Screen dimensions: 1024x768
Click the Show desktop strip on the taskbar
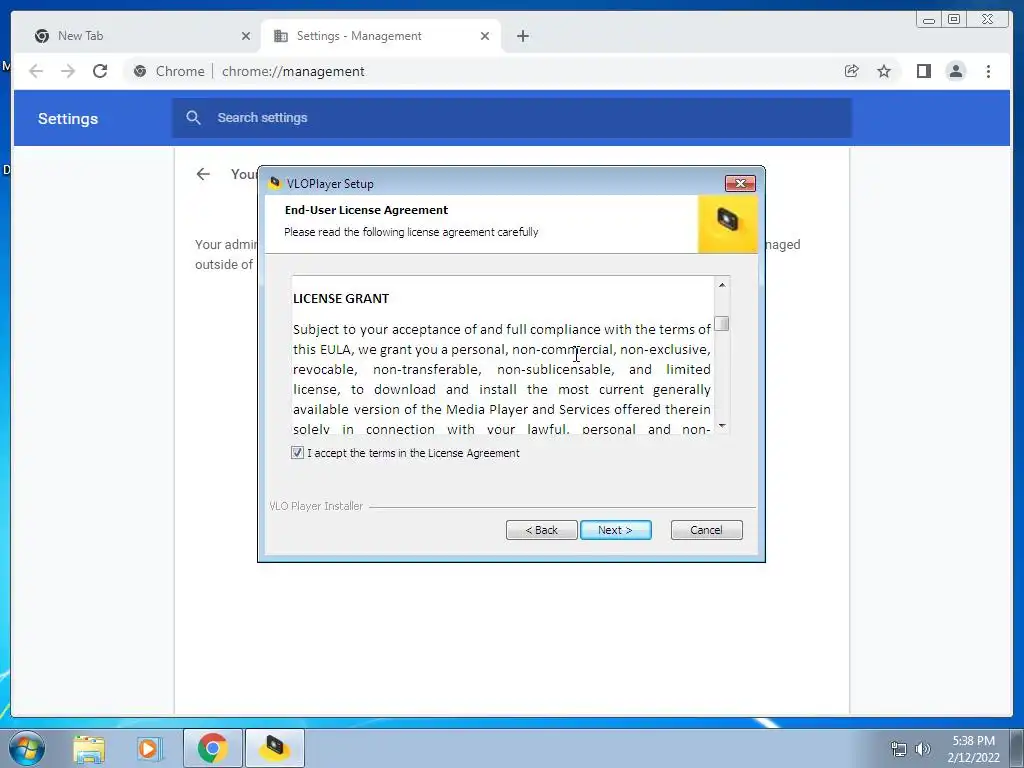(1019, 748)
